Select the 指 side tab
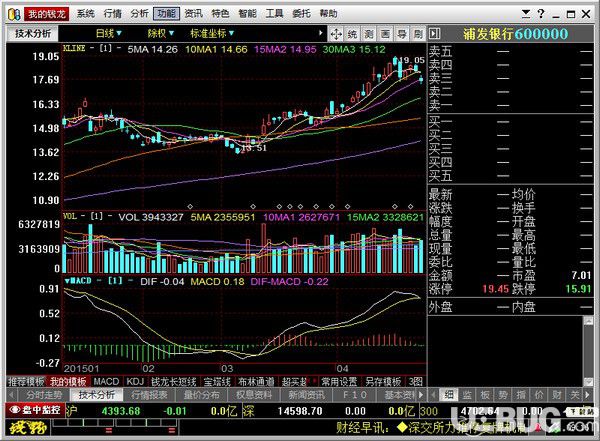Viewport: 600px width, 441px height. (521, 395)
